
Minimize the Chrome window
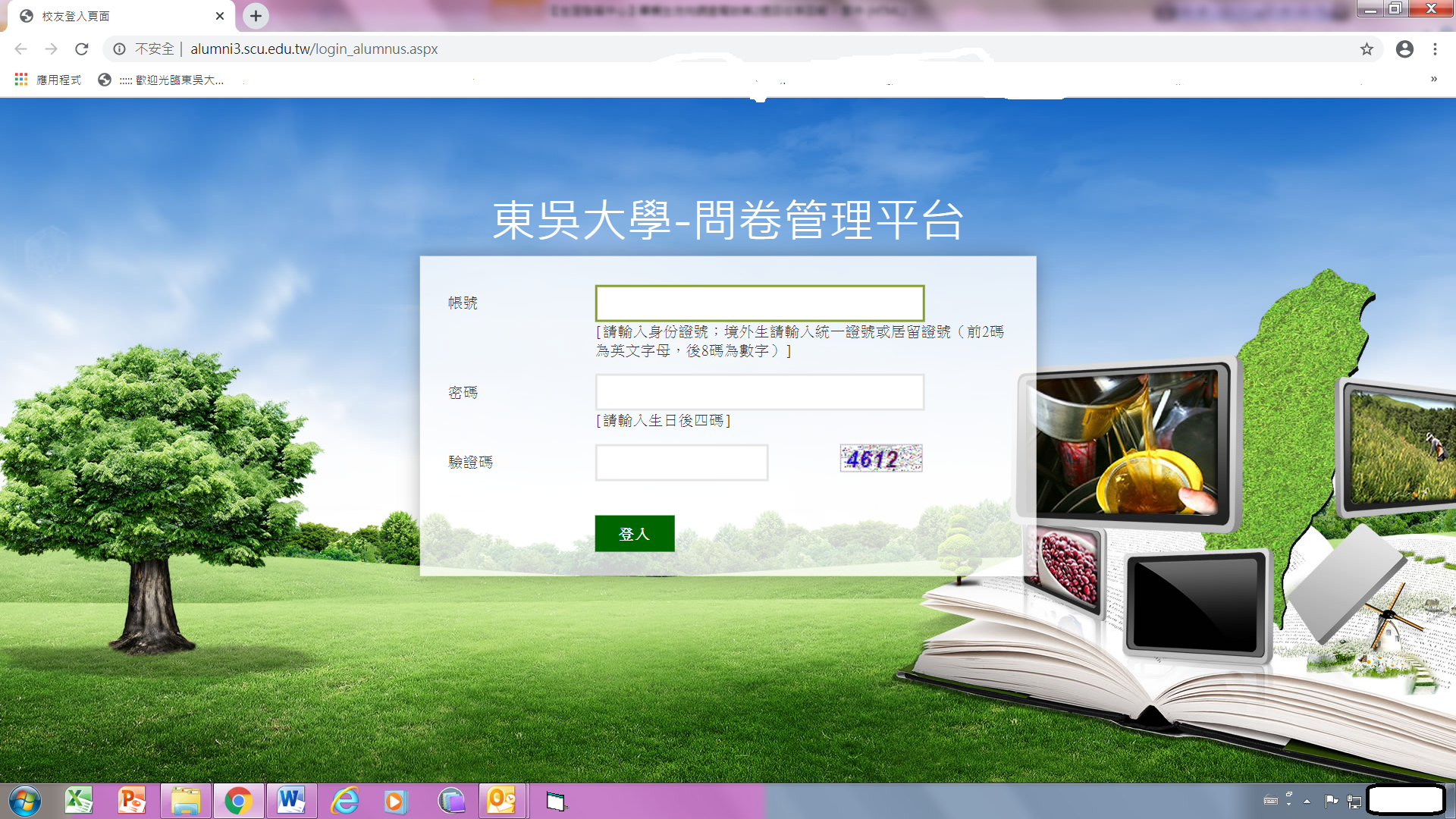coord(1370,9)
